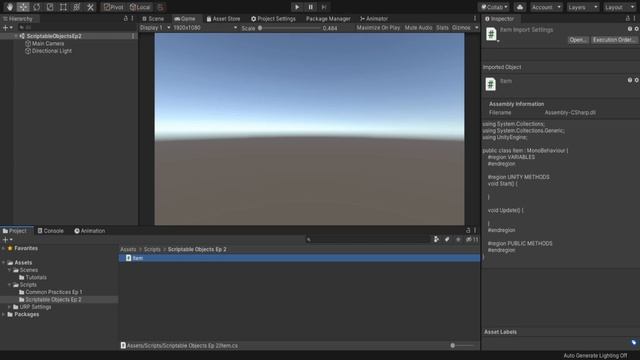Screen dimensions: 640x360
Task: Toggle Local handle rotation
Action: coord(140,7)
